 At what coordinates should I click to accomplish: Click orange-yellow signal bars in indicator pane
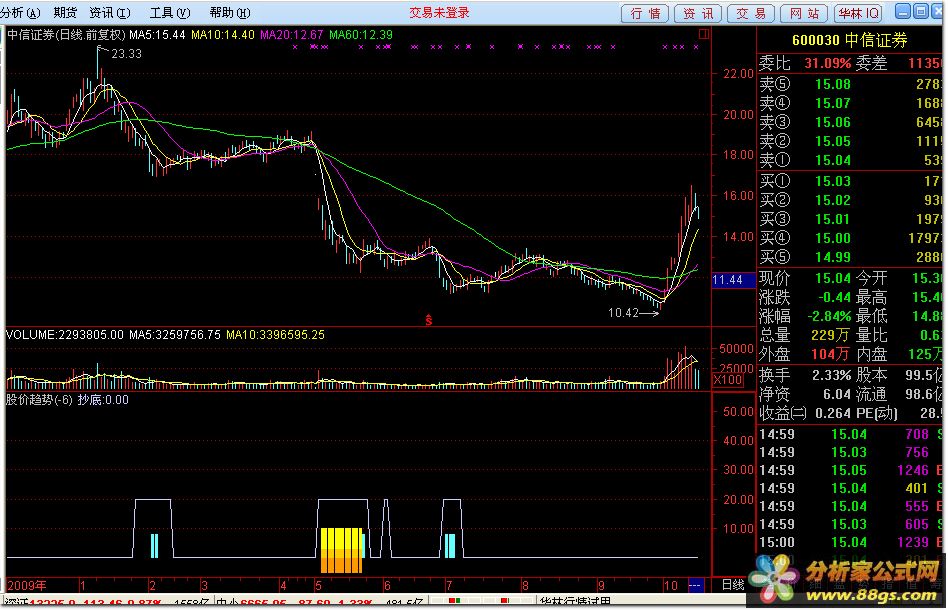coord(342,550)
